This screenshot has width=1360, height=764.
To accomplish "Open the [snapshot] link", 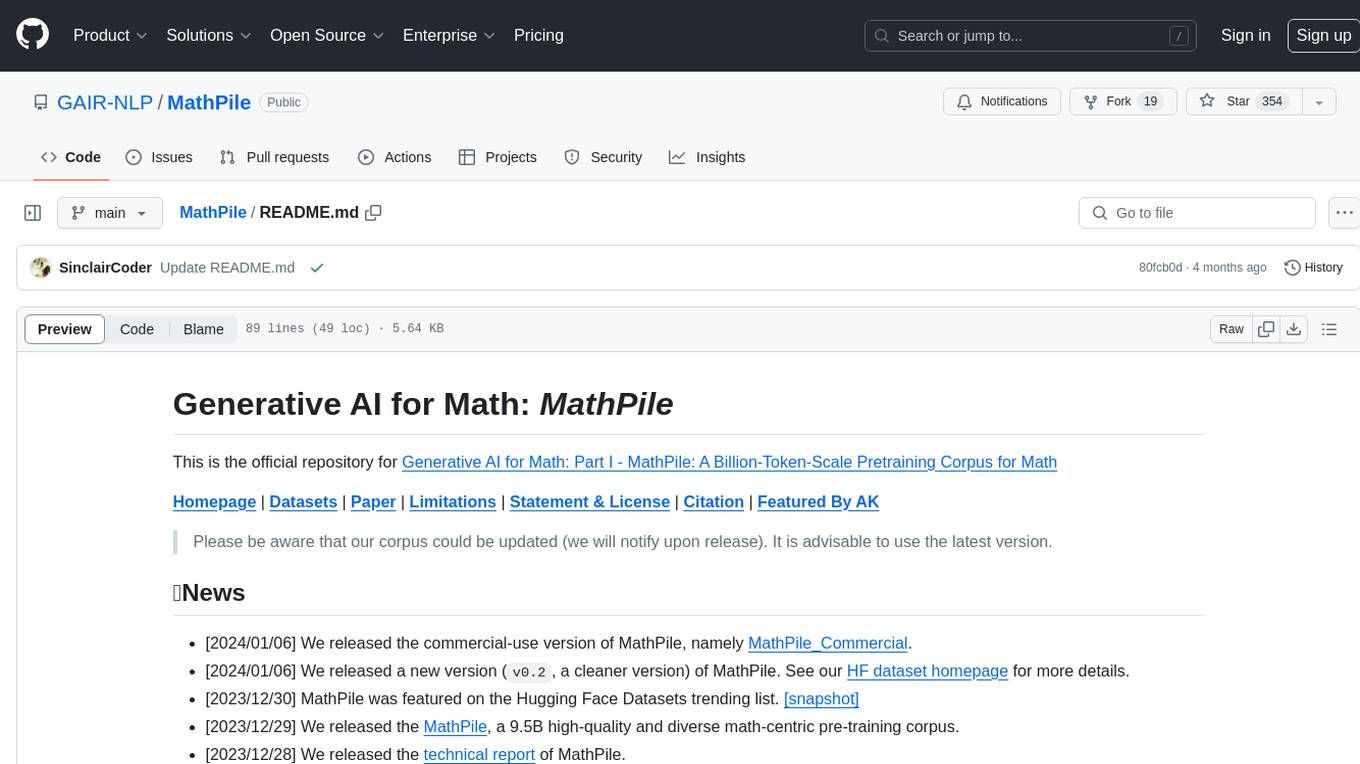I will click(821, 699).
